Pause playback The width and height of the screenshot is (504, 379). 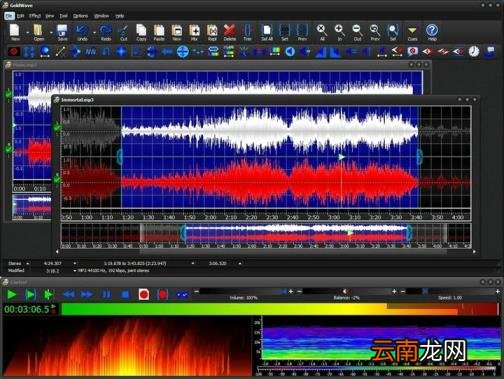click(107, 295)
